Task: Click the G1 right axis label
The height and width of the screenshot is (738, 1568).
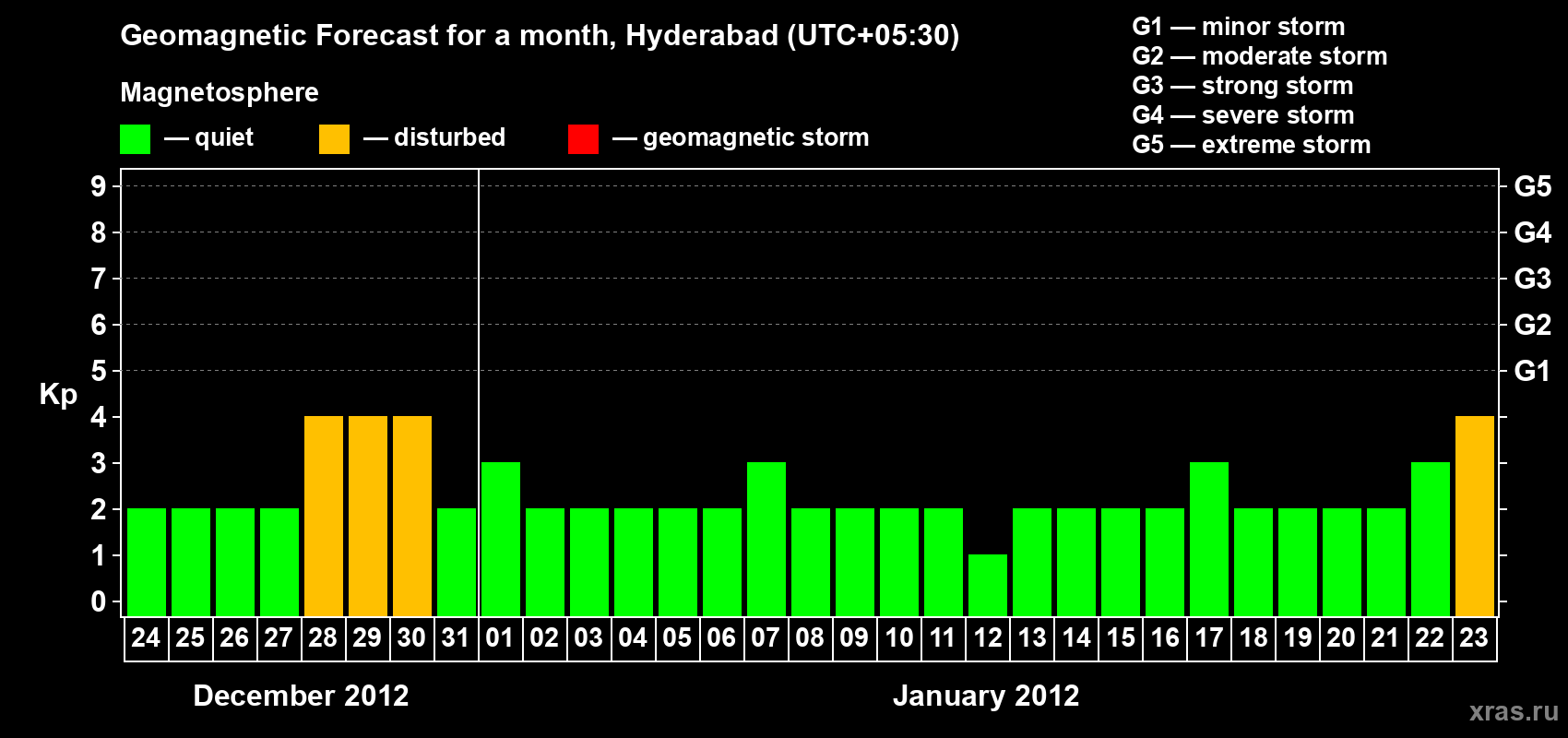Action: pyautogui.click(x=1533, y=372)
